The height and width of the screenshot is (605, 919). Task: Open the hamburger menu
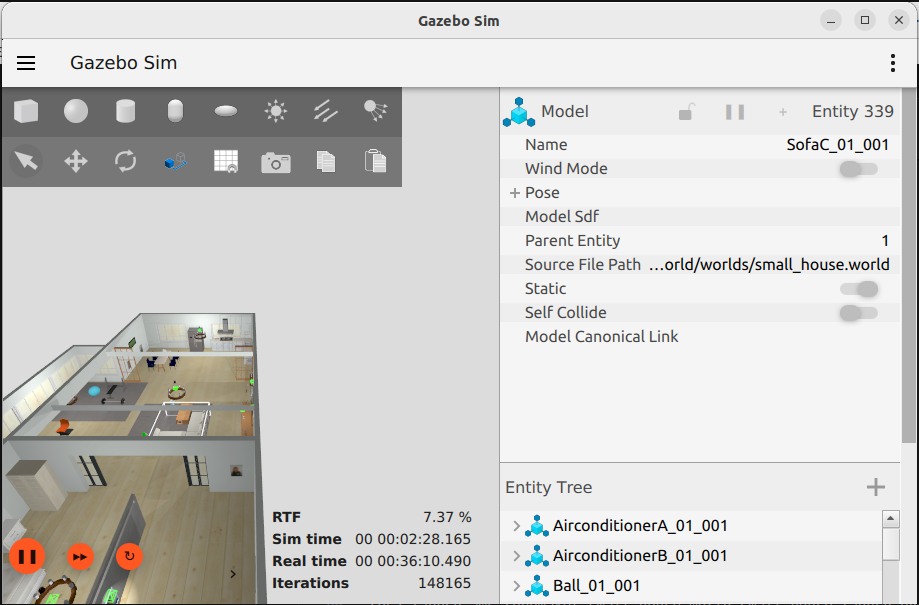click(x=26, y=63)
